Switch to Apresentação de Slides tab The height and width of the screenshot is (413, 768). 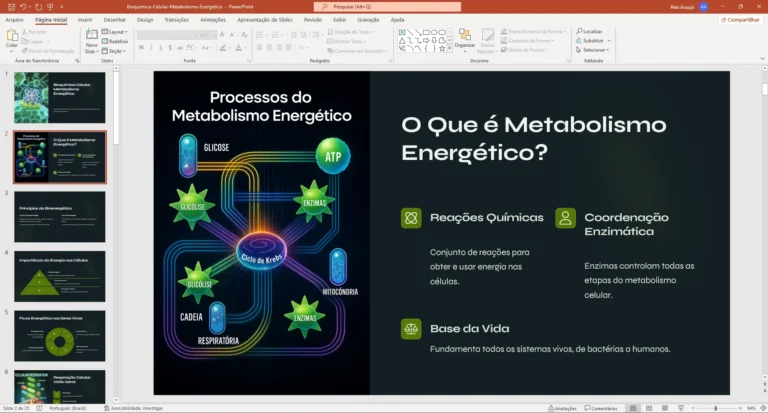(x=265, y=20)
